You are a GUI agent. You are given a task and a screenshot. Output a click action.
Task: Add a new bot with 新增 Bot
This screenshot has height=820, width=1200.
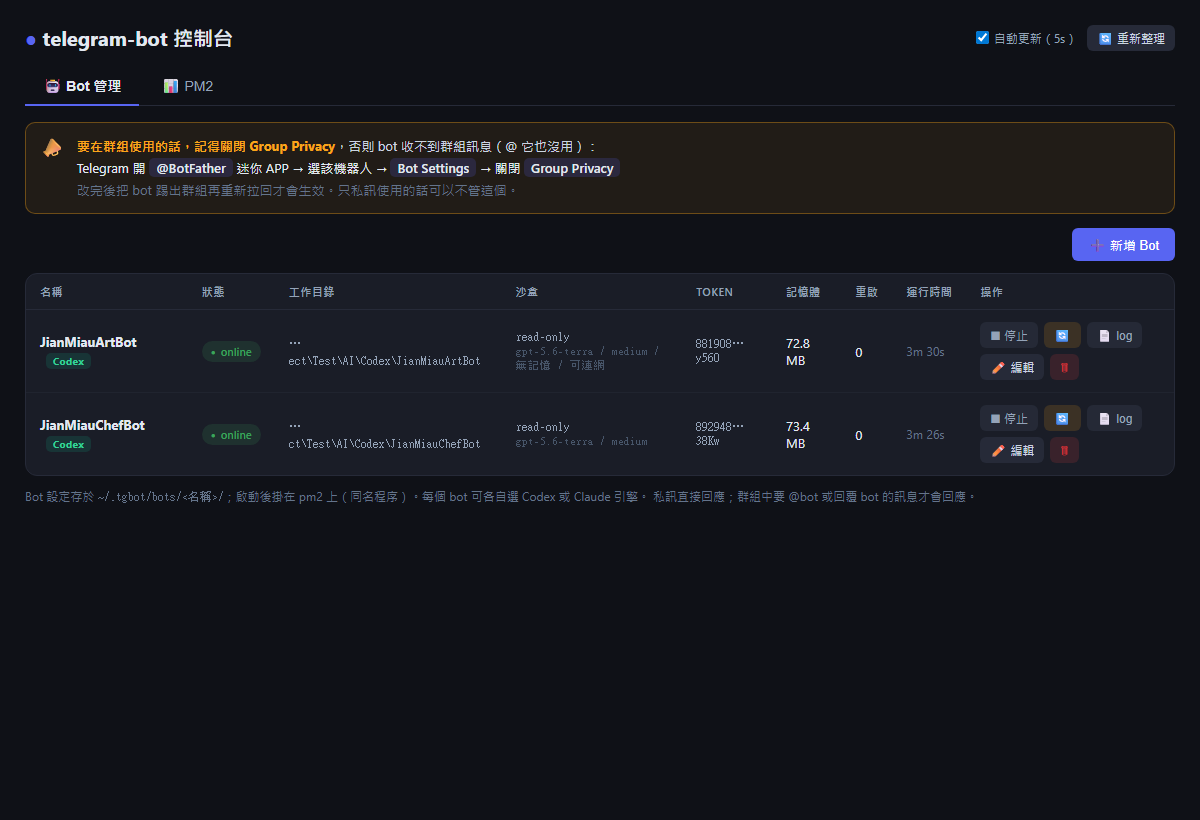point(1123,245)
